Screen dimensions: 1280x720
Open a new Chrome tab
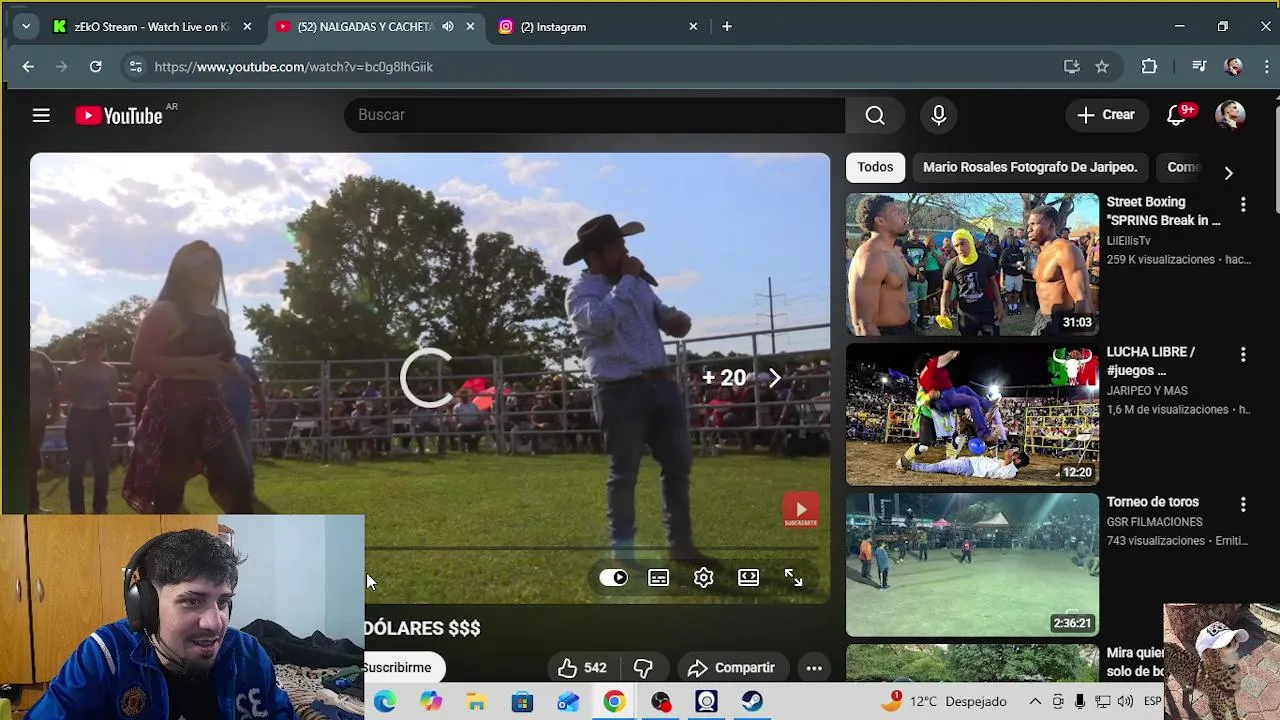click(727, 27)
